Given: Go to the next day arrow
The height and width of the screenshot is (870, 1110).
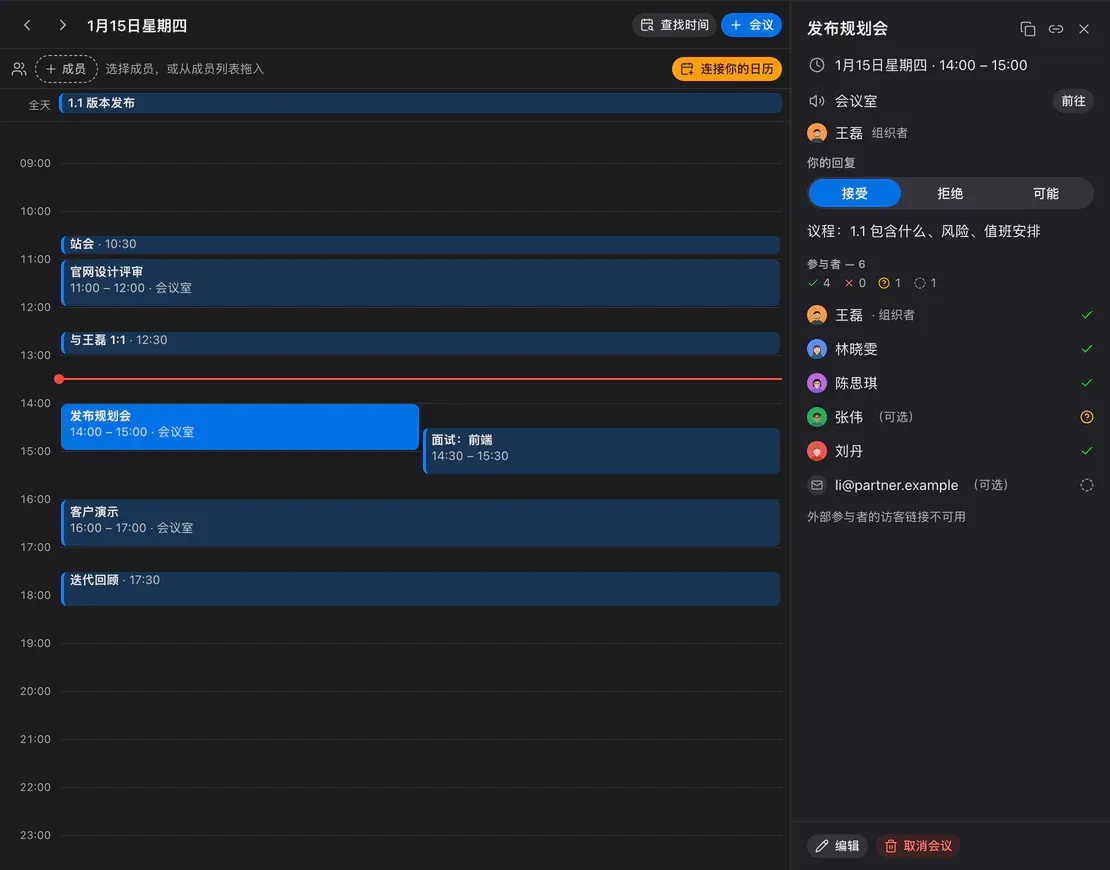Looking at the screenshot, I should pos(62,25).
